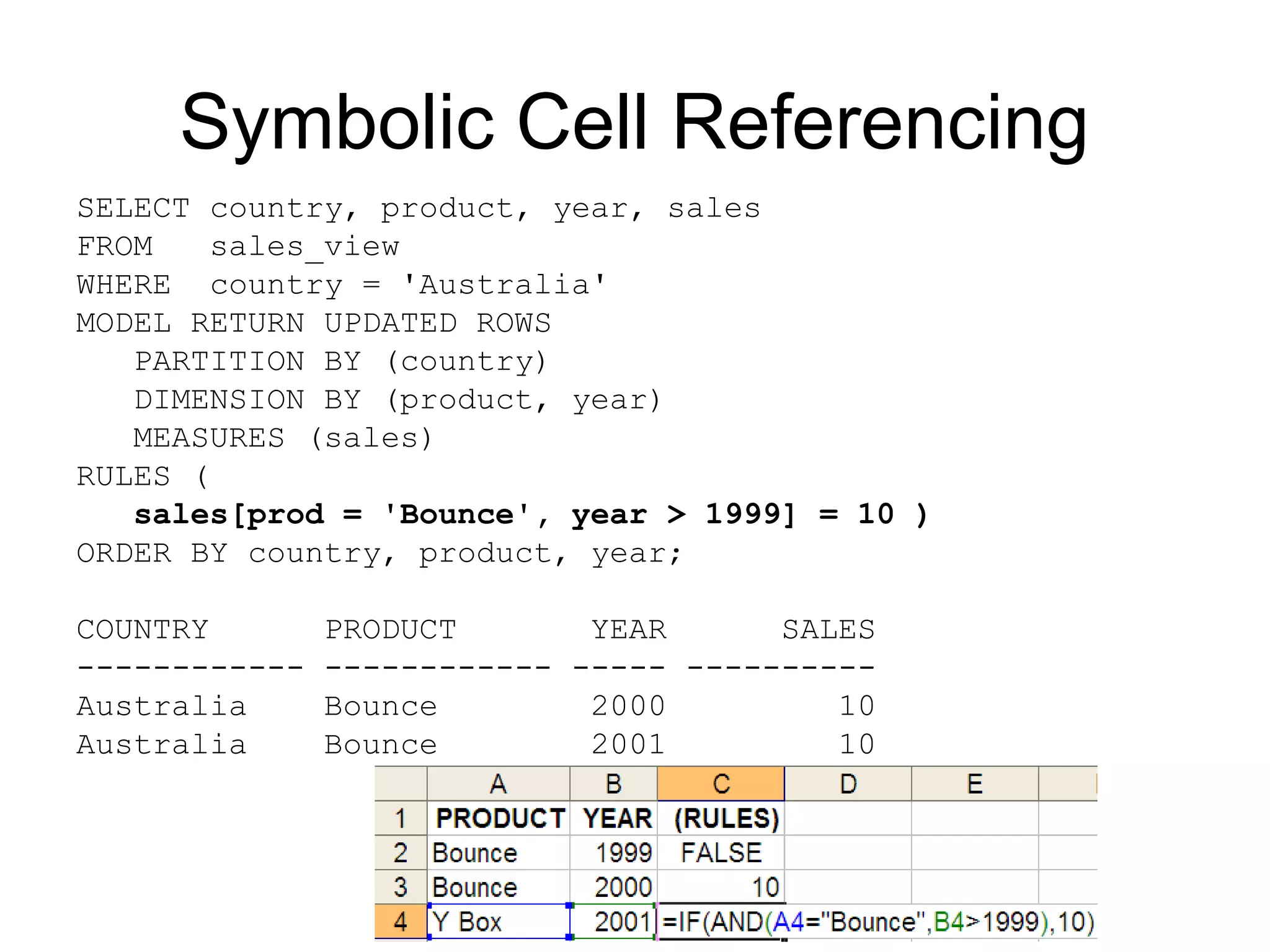Image resolution: width=1270 pixels, height=952 pixels.
Task: Select column E header in spreadsheet
Action: 975,784
